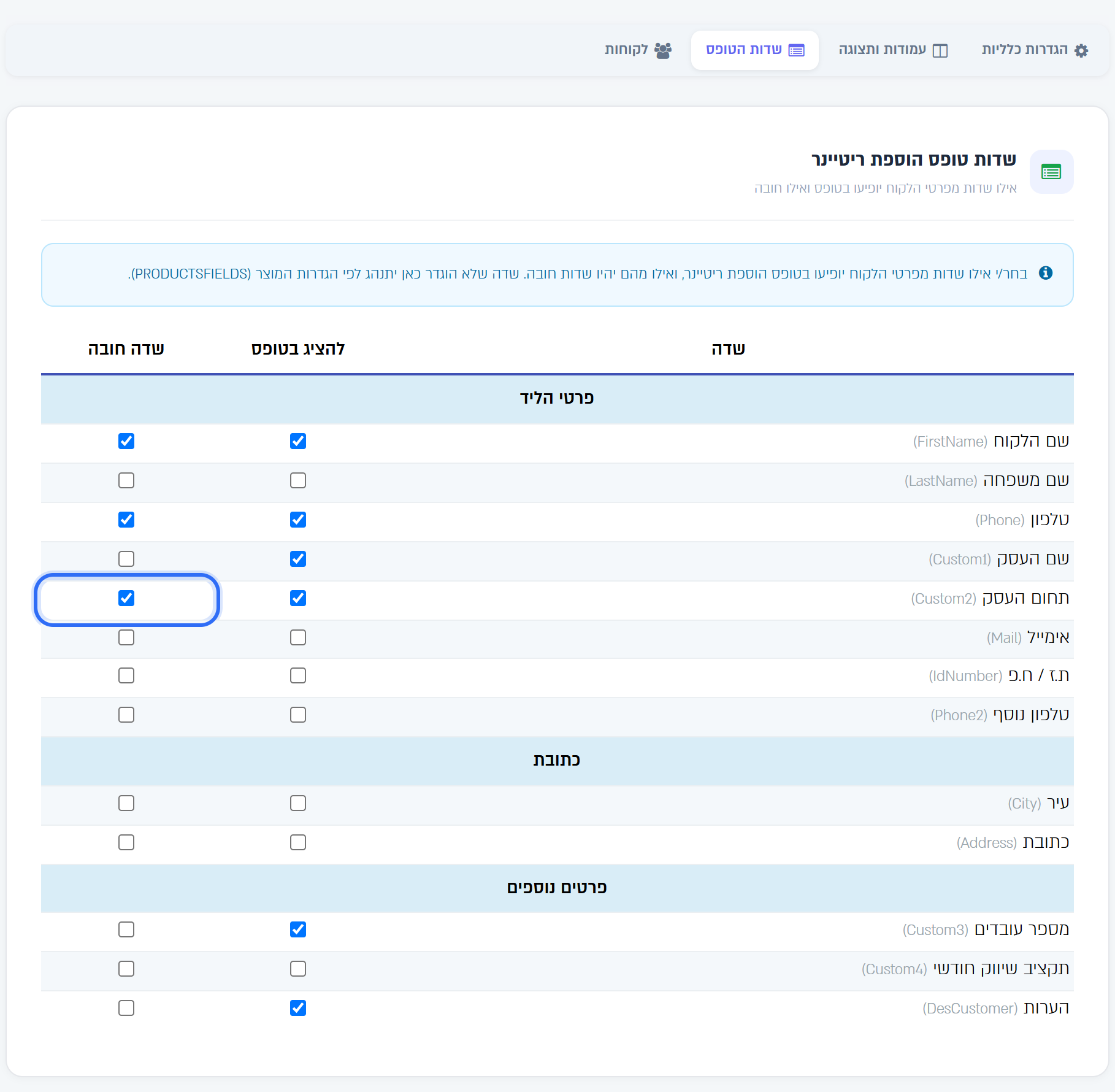This screenshot has height=1092, width=1115.
Task: Click the green form icon beside the heading
Action: [x=1051, y=172]
